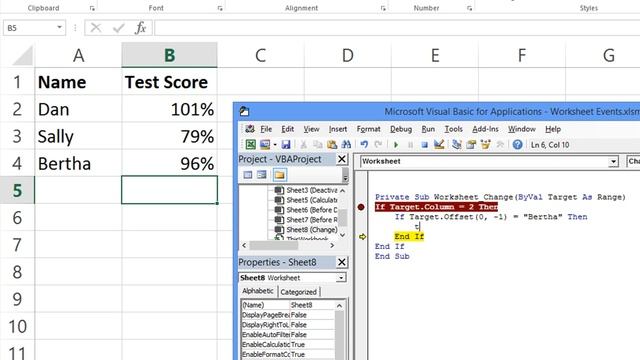Select Sheet3 (Deactivate) in project tree
This screenshot has width=640, height=360.
click(306, 190)
